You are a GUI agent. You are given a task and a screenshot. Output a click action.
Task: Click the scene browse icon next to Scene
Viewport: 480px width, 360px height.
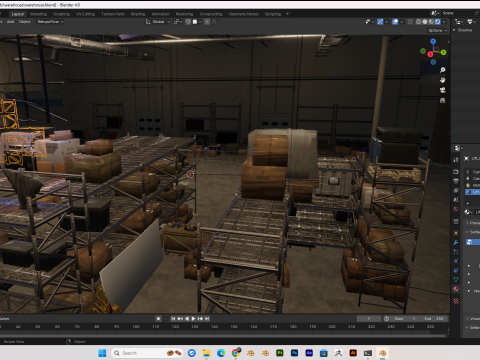pos(435,13)
